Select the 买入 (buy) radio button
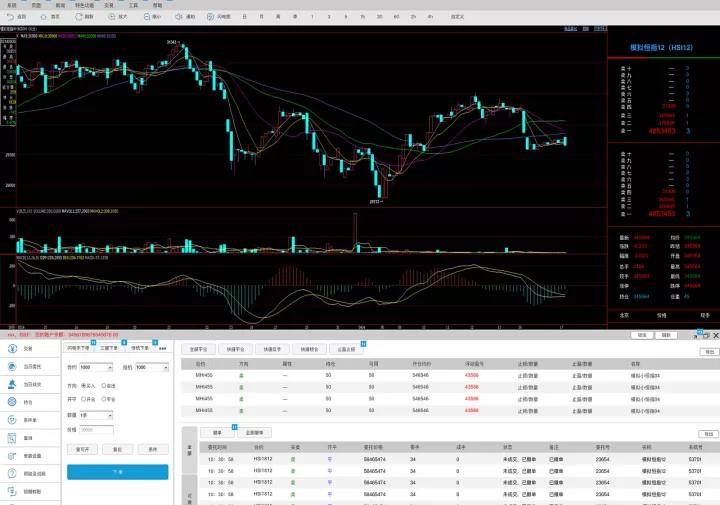This screenshot has width=720, height=505. pos(84,386)
